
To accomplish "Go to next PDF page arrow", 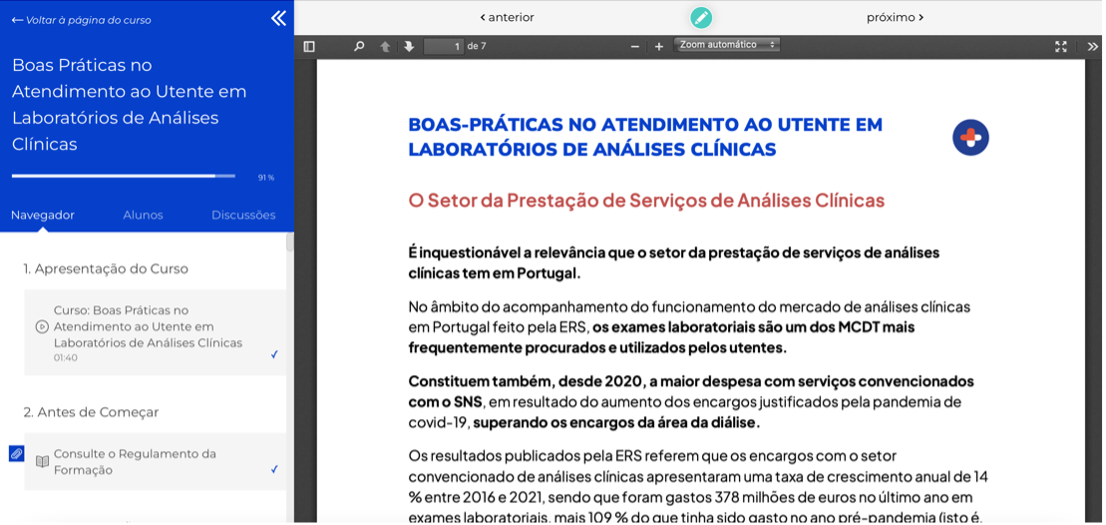I will (409, 46).
